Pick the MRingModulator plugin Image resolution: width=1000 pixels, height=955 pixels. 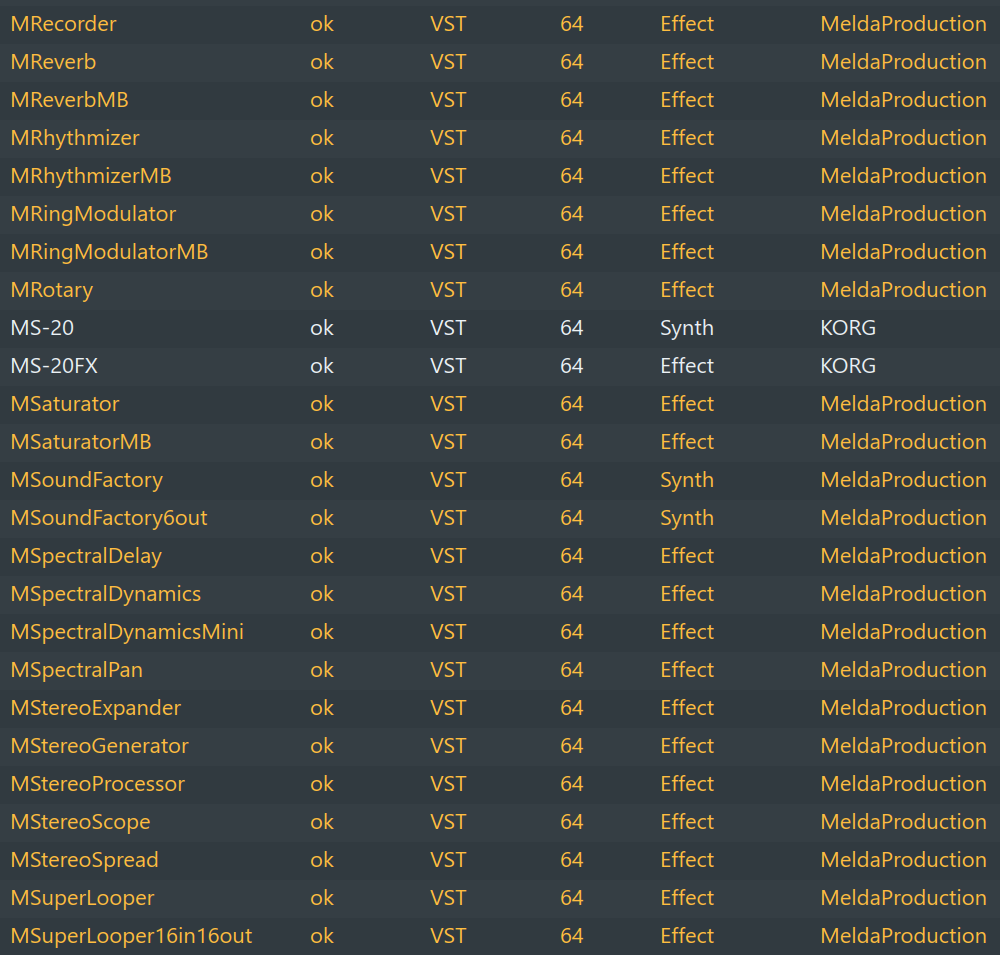pos(93,214)
